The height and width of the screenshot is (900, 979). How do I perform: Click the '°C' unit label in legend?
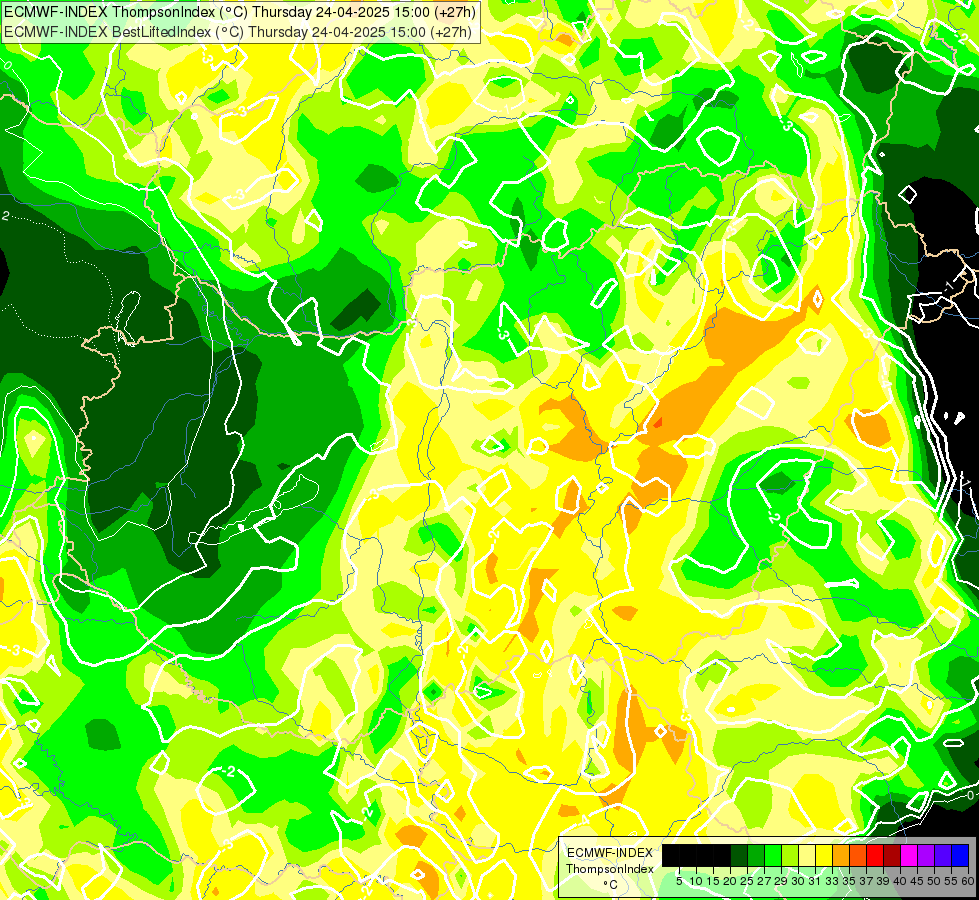coord(610,885)
